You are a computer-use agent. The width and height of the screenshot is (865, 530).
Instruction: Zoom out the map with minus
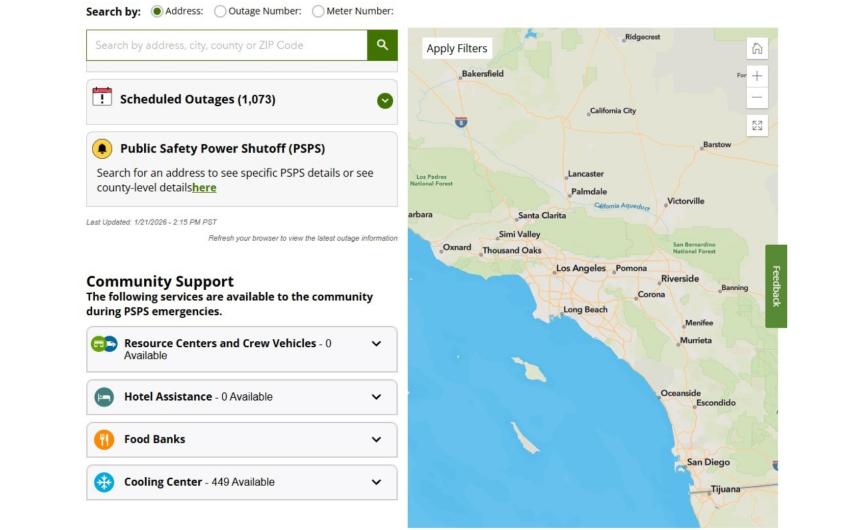tap(757, 98)
